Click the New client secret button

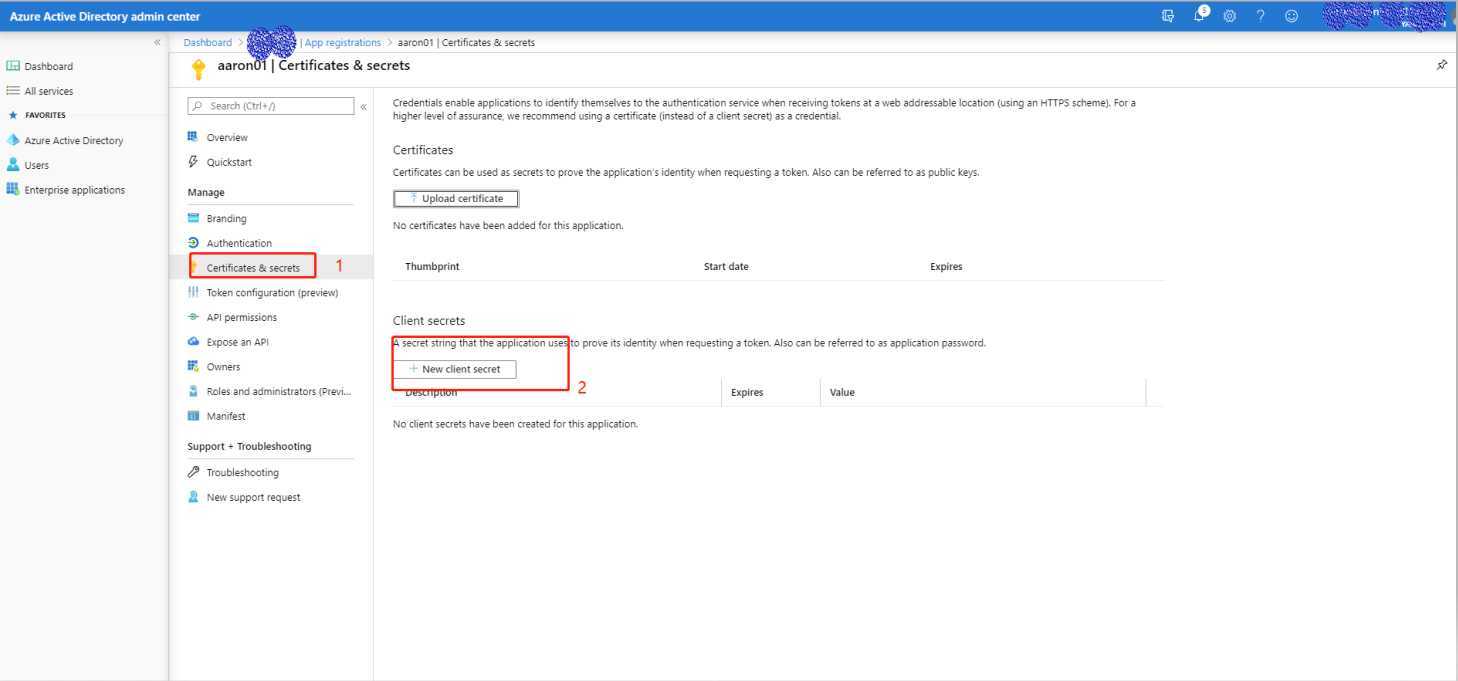(x=455, y=369)
